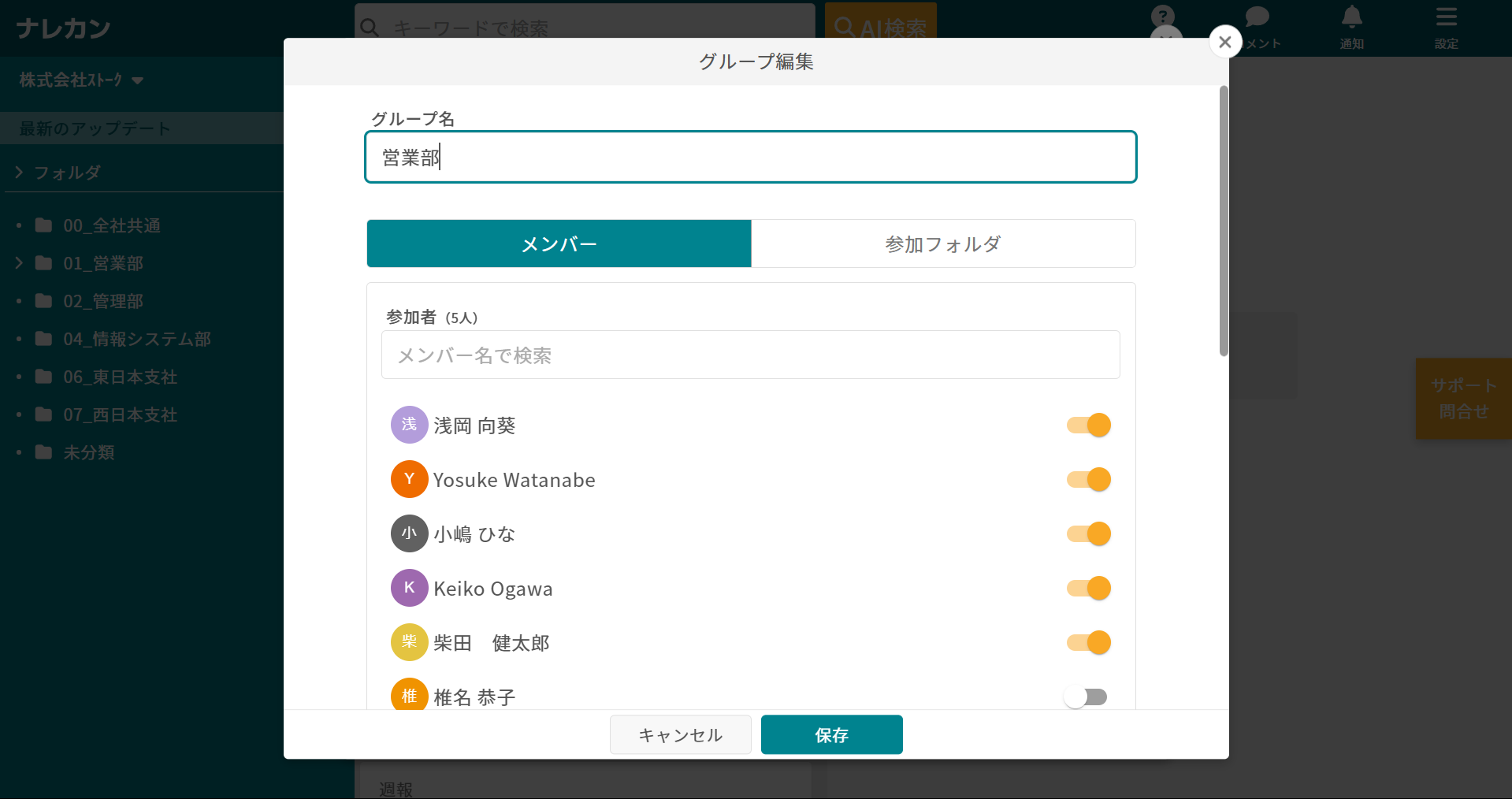Click avatar icon of 柴田 健太郎
The image size is (1512, 799).
click(x=410, y=642)
